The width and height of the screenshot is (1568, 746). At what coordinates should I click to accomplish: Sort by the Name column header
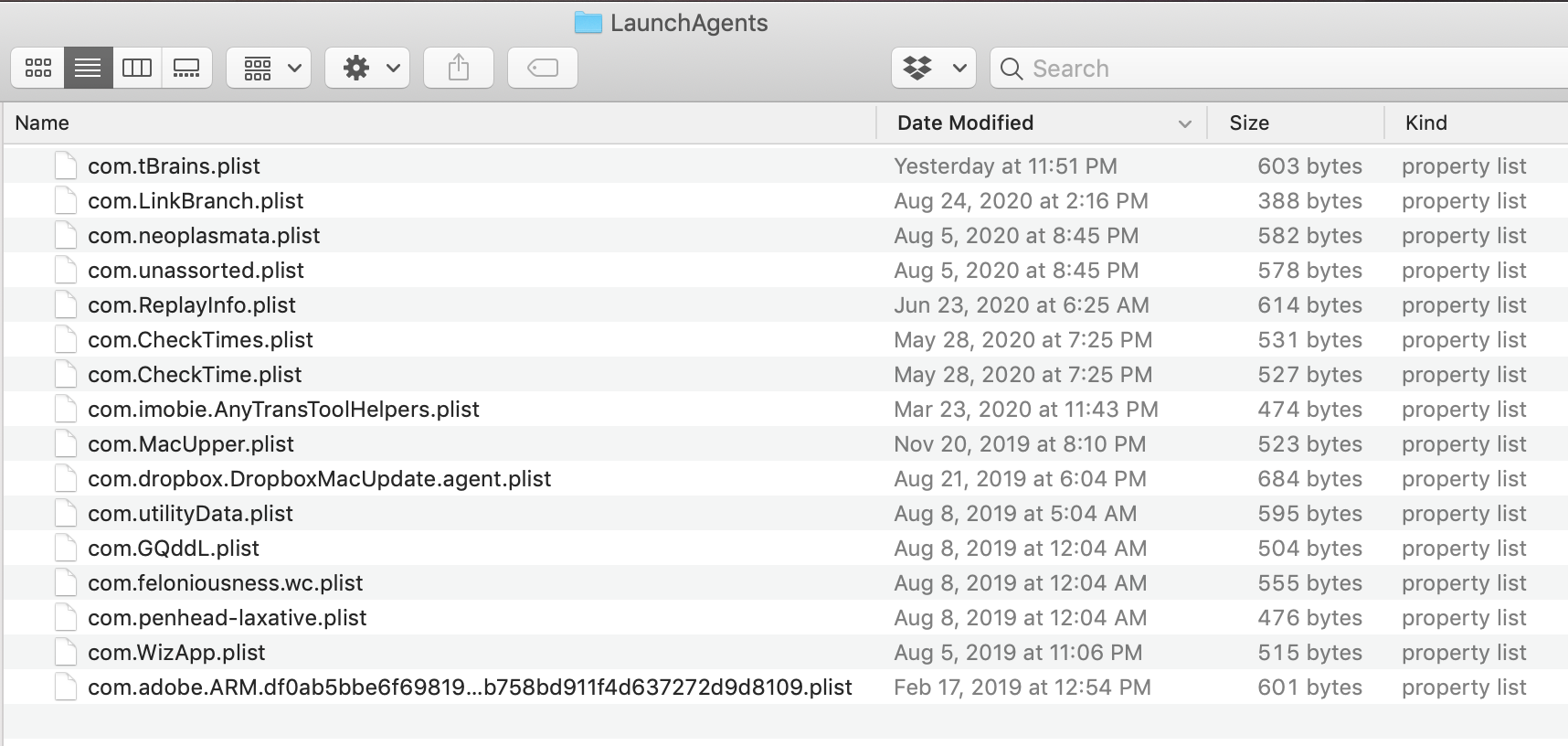pyautogui.click(x=42, y=123)
